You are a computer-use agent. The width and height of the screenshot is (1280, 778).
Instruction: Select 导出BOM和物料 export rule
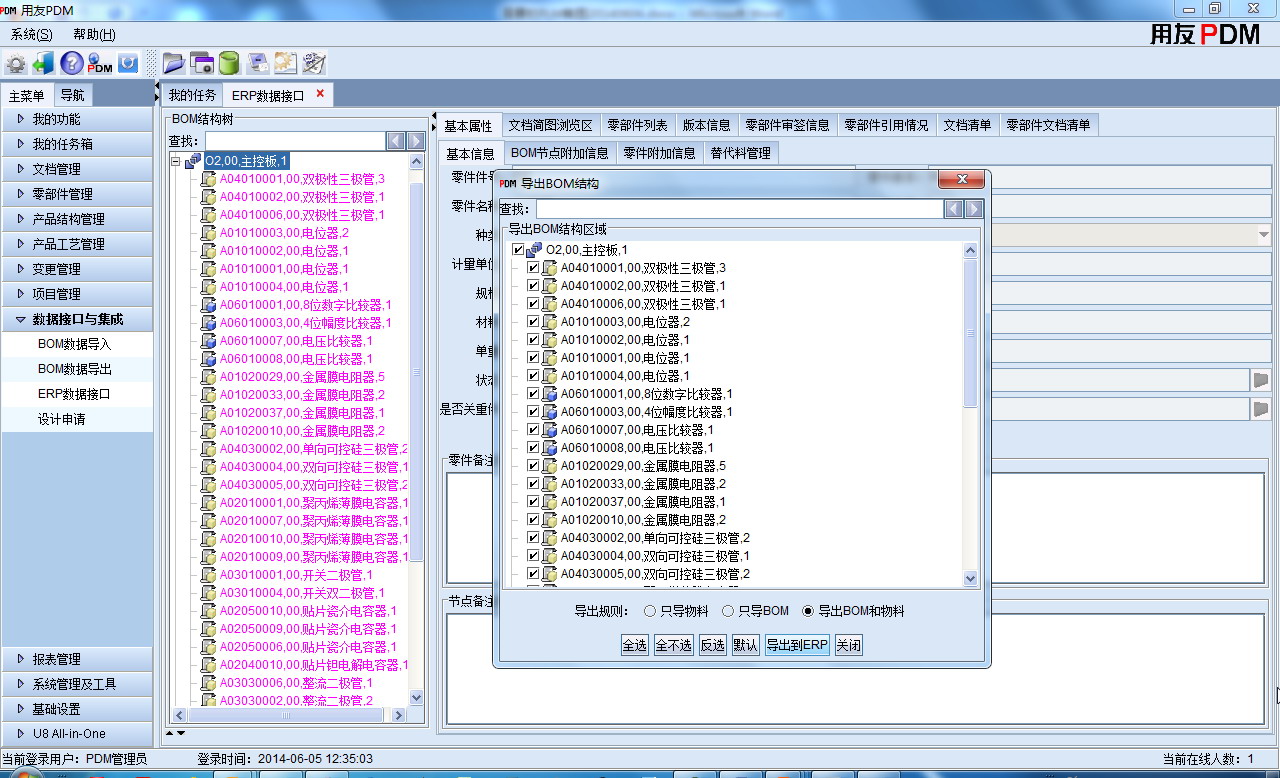(808, 611)
